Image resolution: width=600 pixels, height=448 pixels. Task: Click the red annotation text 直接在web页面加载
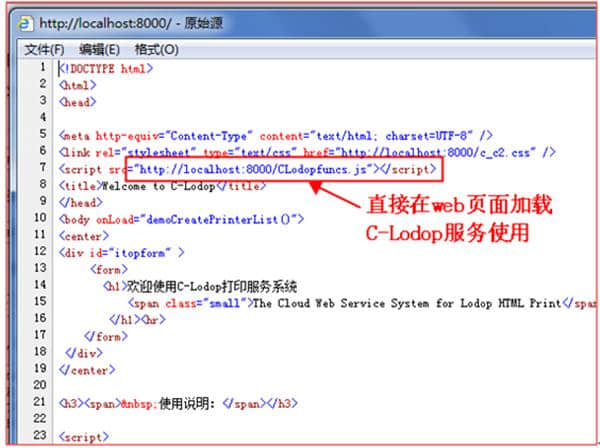(x=460, y=205)
